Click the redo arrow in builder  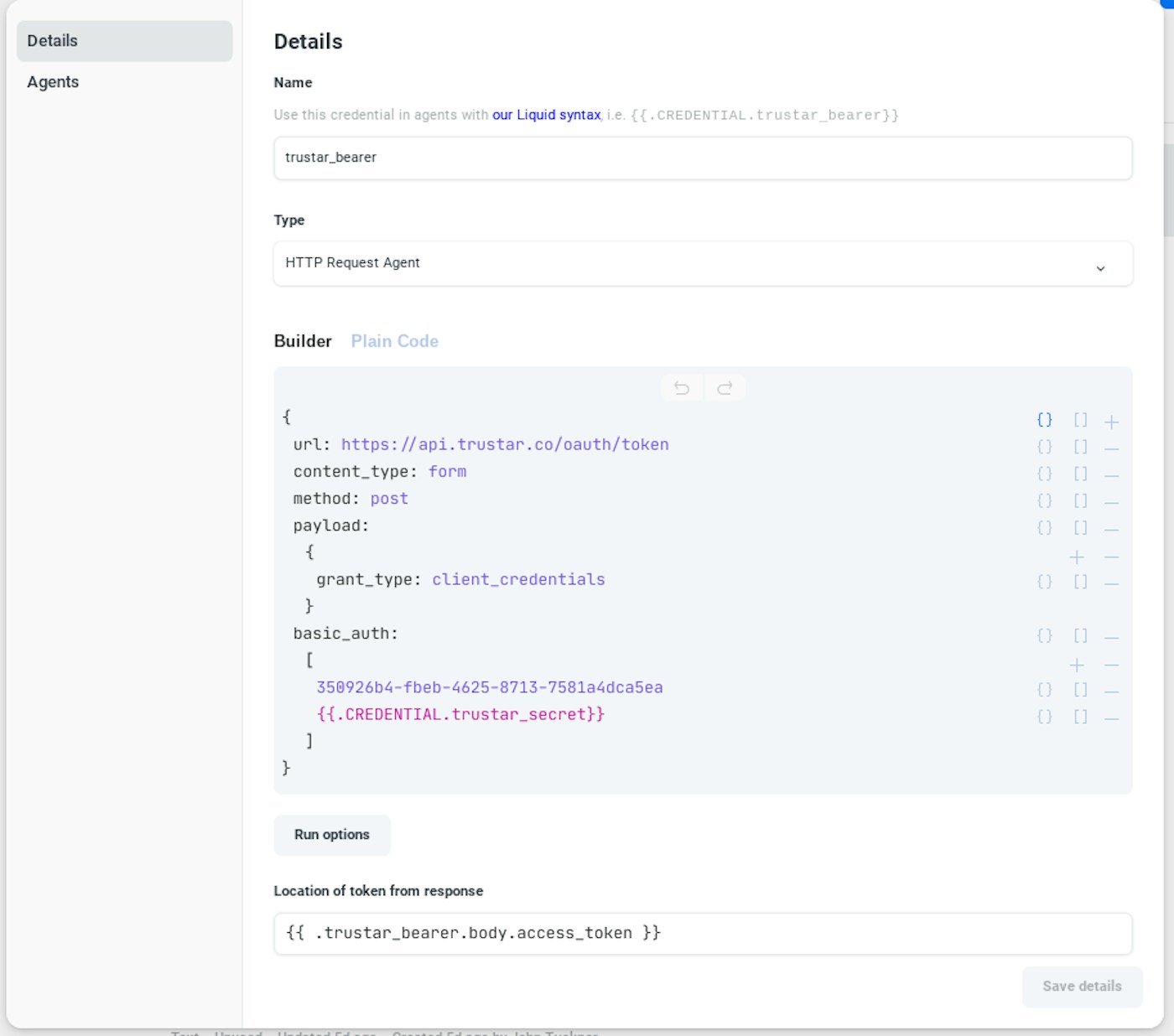pyautogui.click(x=725, y=388)
